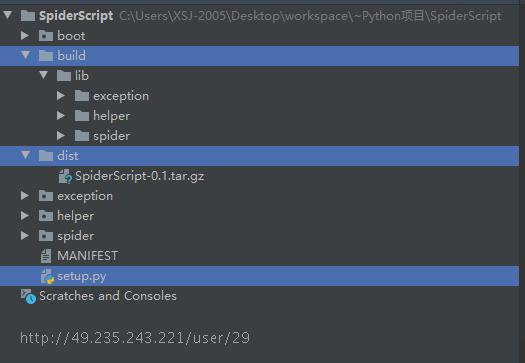Image resolution: width=525 pixels, height=363 pixels.
Task: Select the setup.py file label
Action: 82,276
